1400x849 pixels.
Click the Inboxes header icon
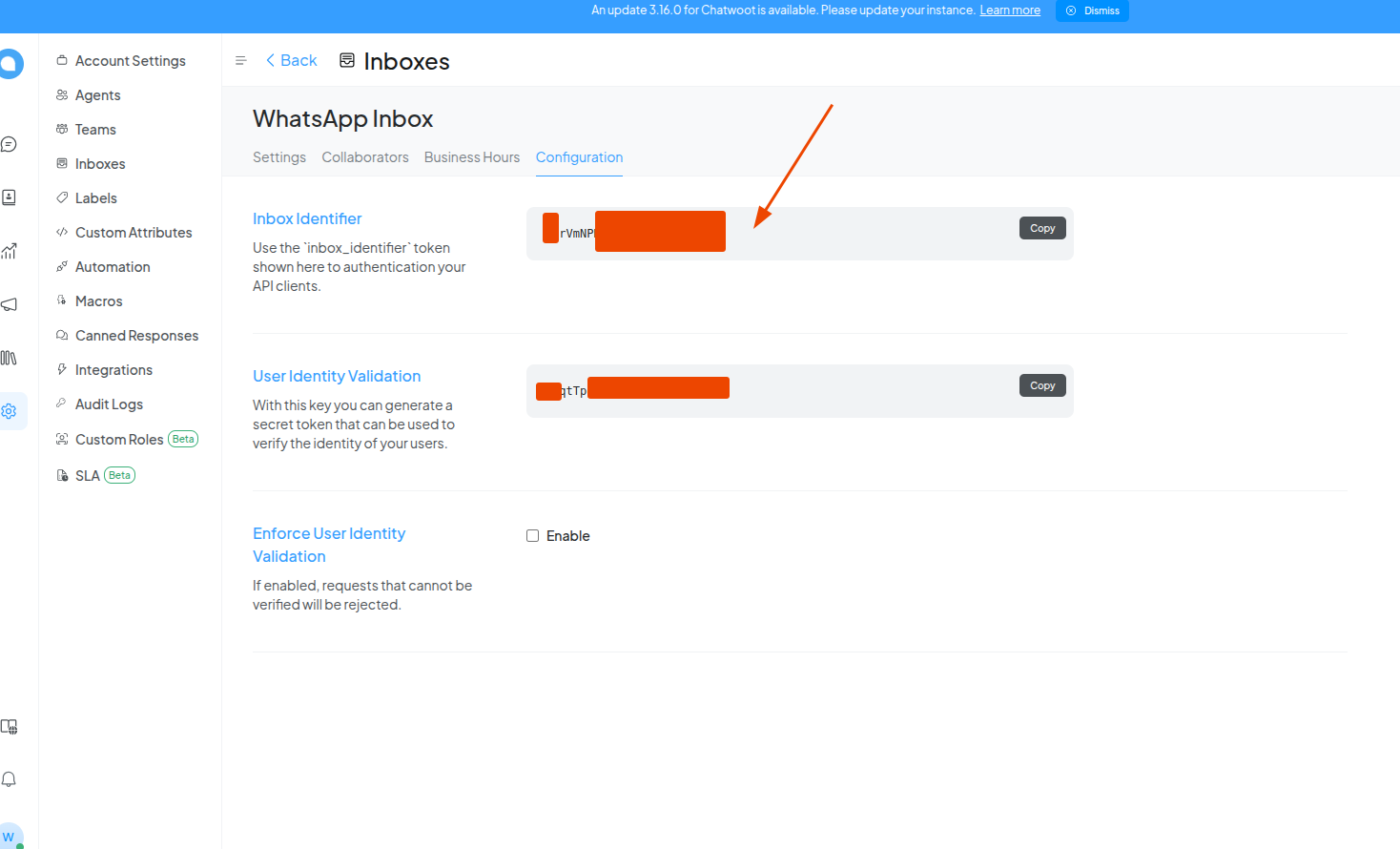pos(347,60)
